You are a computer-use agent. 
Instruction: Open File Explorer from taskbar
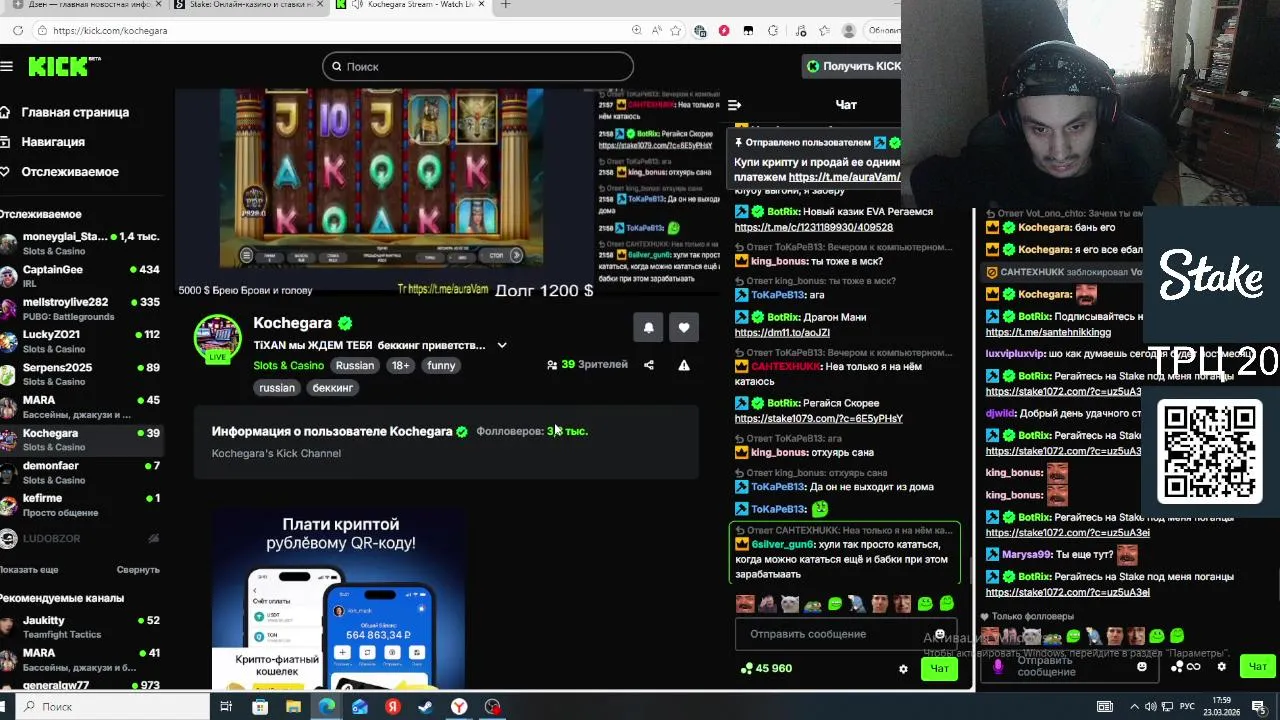point(293,707)
